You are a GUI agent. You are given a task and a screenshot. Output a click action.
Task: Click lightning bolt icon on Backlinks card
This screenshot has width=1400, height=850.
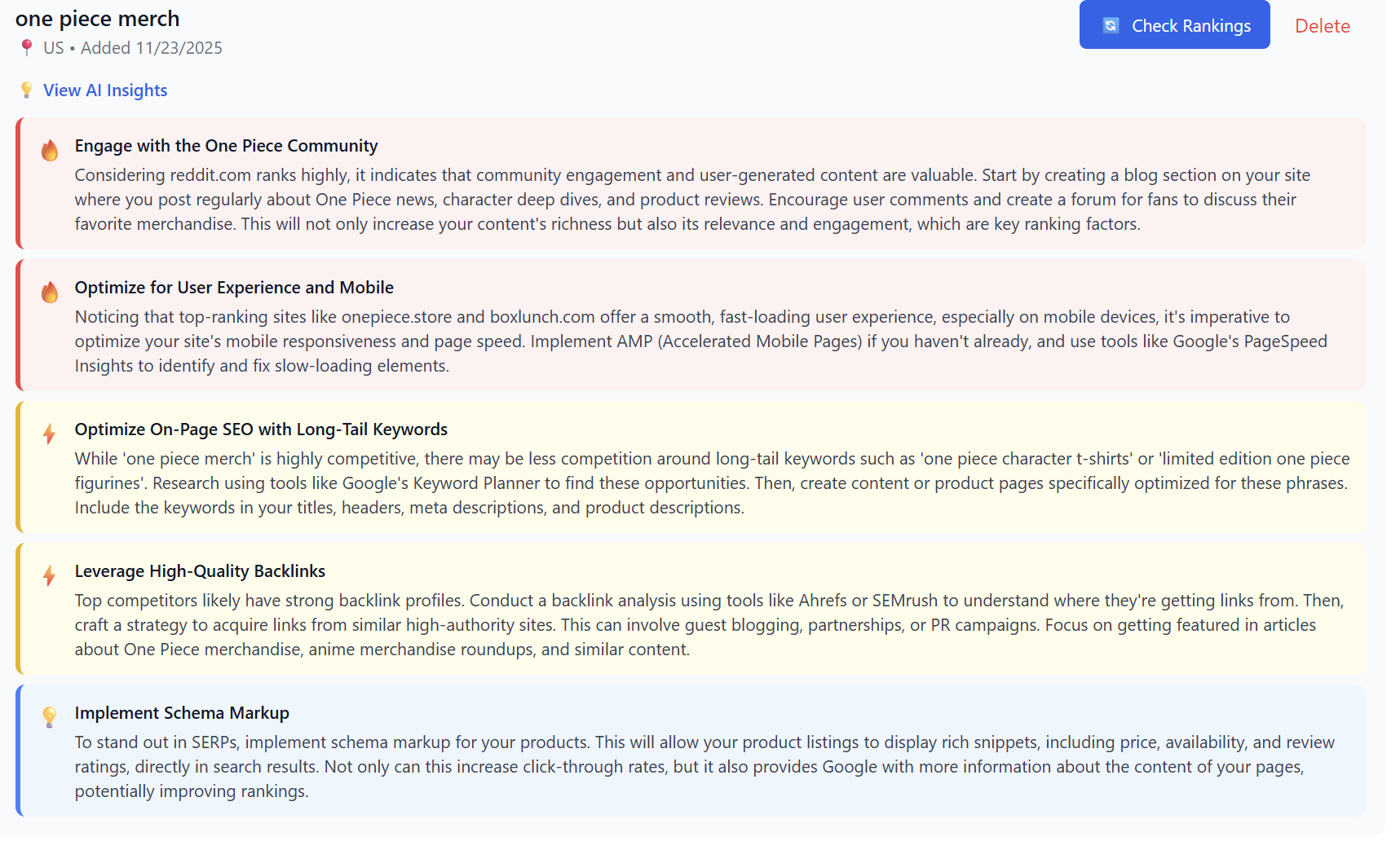(50, 575)
